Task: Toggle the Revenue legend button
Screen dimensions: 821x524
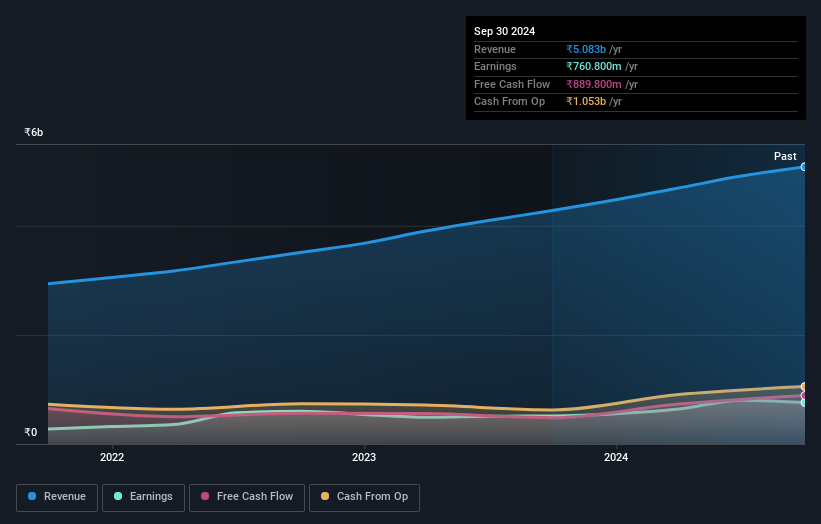Action: point(57,497)
